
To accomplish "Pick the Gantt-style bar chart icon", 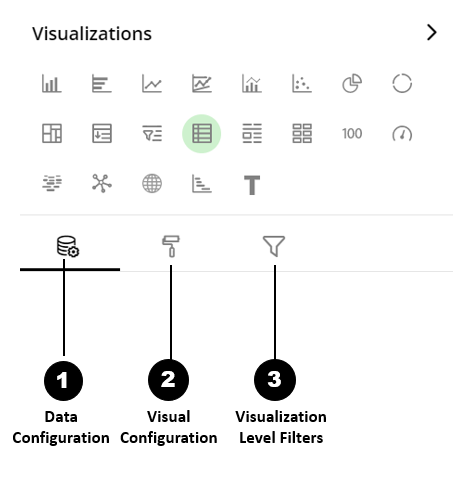I will click(x=202, y=183).
